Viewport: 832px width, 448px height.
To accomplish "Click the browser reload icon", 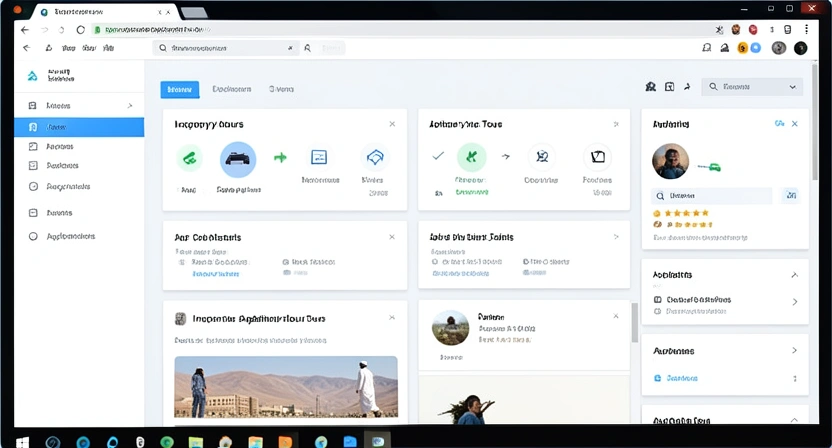I will pyautogui.click(x=81, y=30).
